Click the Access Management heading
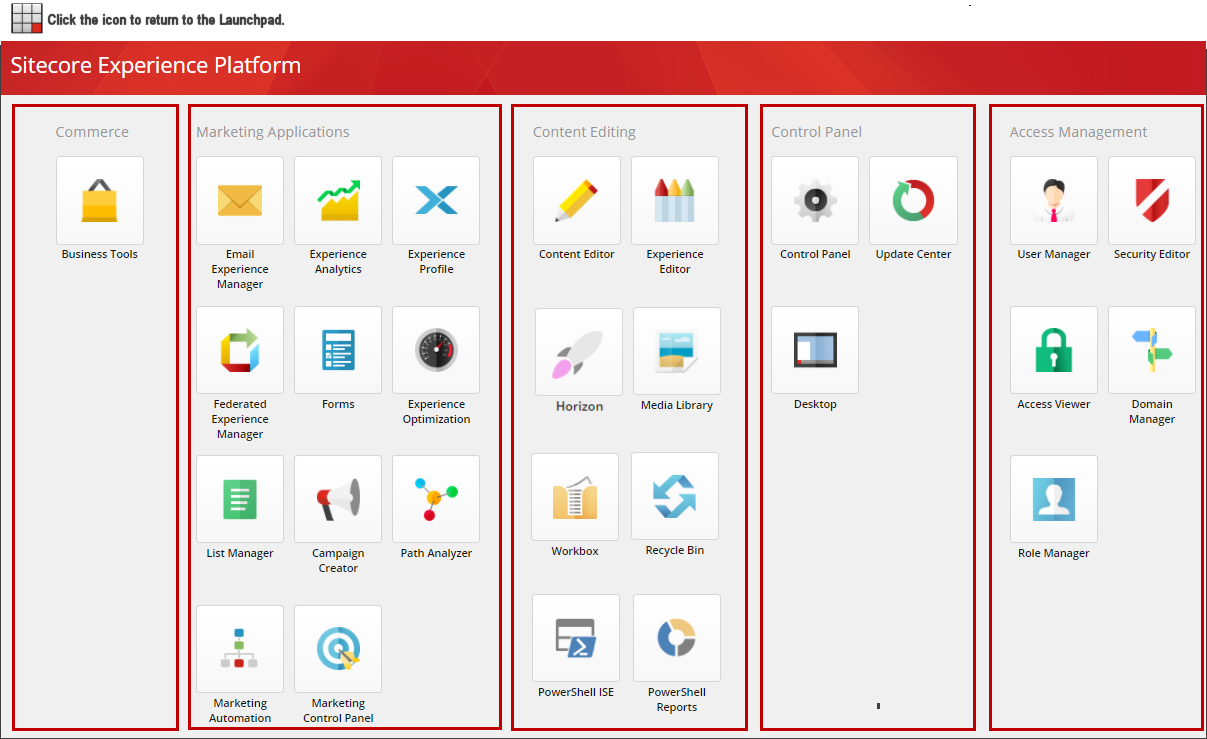The image size is (1207, 739). pyautogui.click(x=1078, y=132)
